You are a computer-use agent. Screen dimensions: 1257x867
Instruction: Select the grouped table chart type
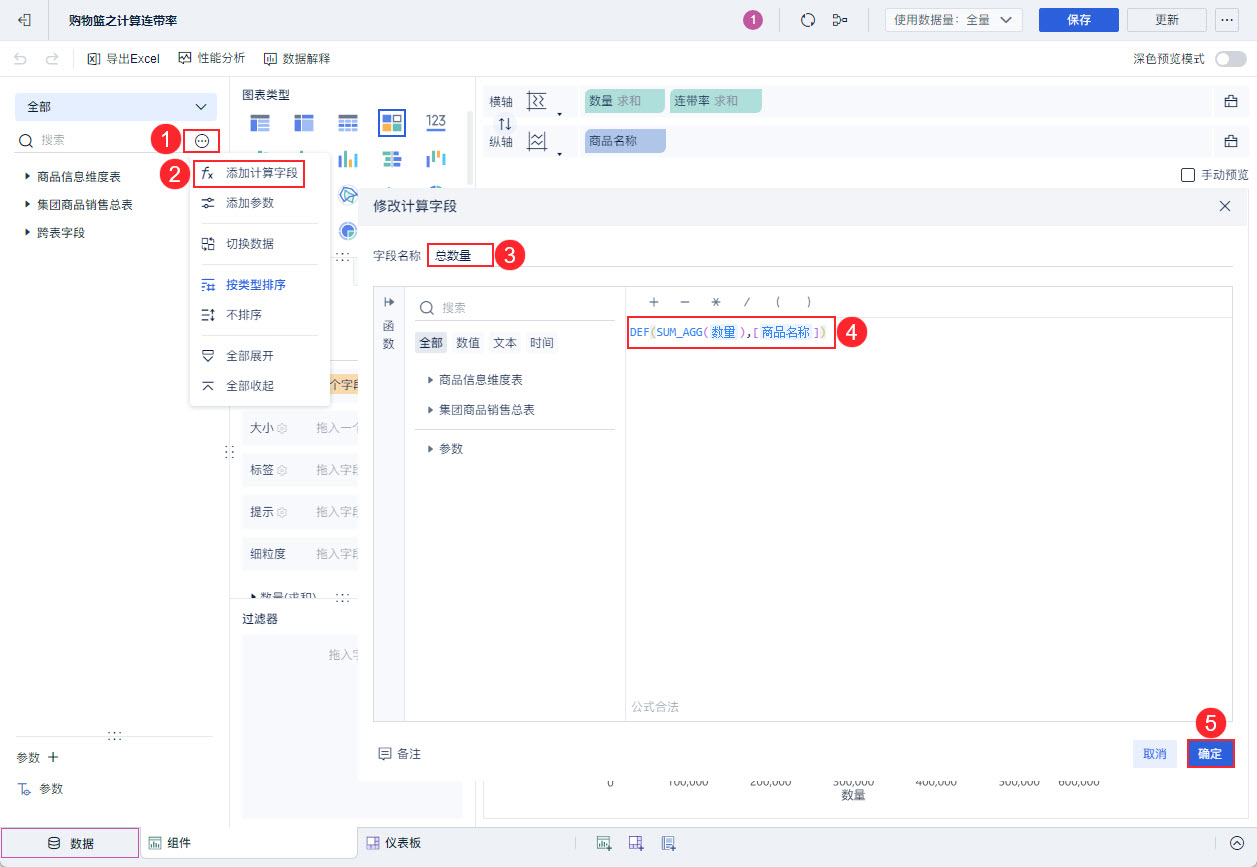[x=260, y=123]
